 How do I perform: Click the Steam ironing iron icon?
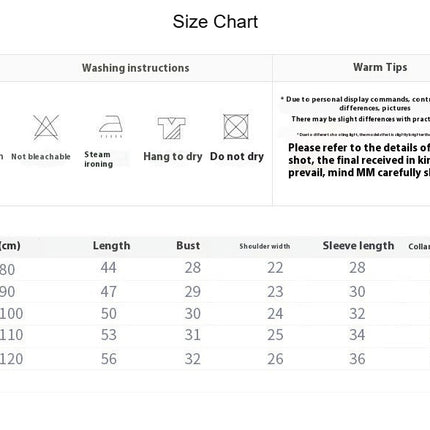click(x=111, y=127)
